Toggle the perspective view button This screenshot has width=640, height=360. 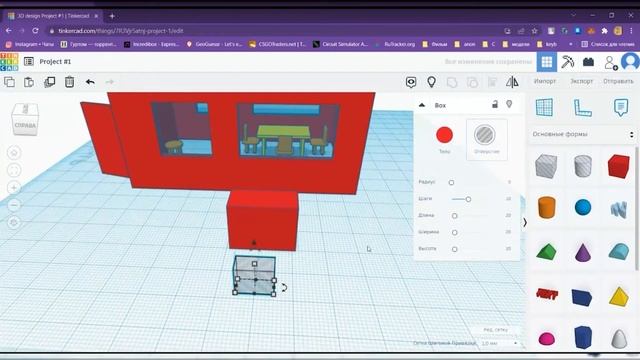[14, 222]
